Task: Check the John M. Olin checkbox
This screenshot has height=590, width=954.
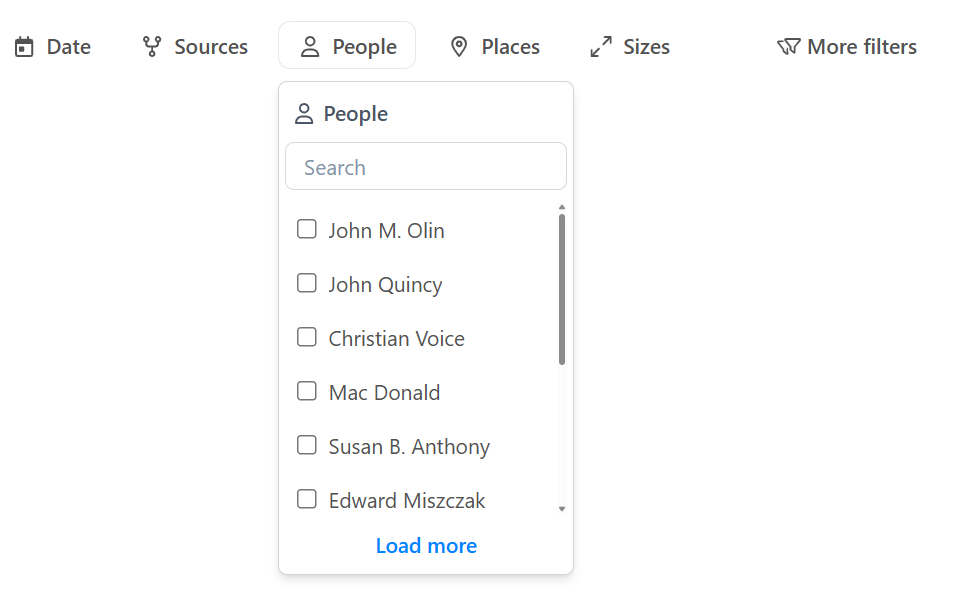Action: tap(307, 230)
